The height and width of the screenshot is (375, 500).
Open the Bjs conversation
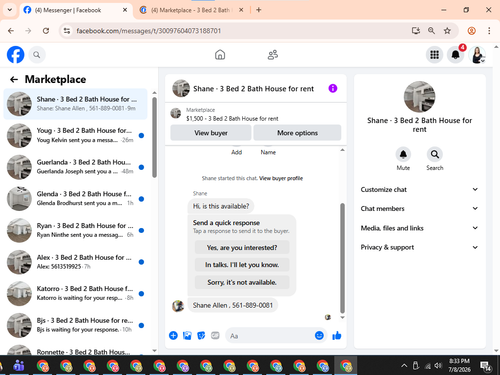(x=75, y=325)
